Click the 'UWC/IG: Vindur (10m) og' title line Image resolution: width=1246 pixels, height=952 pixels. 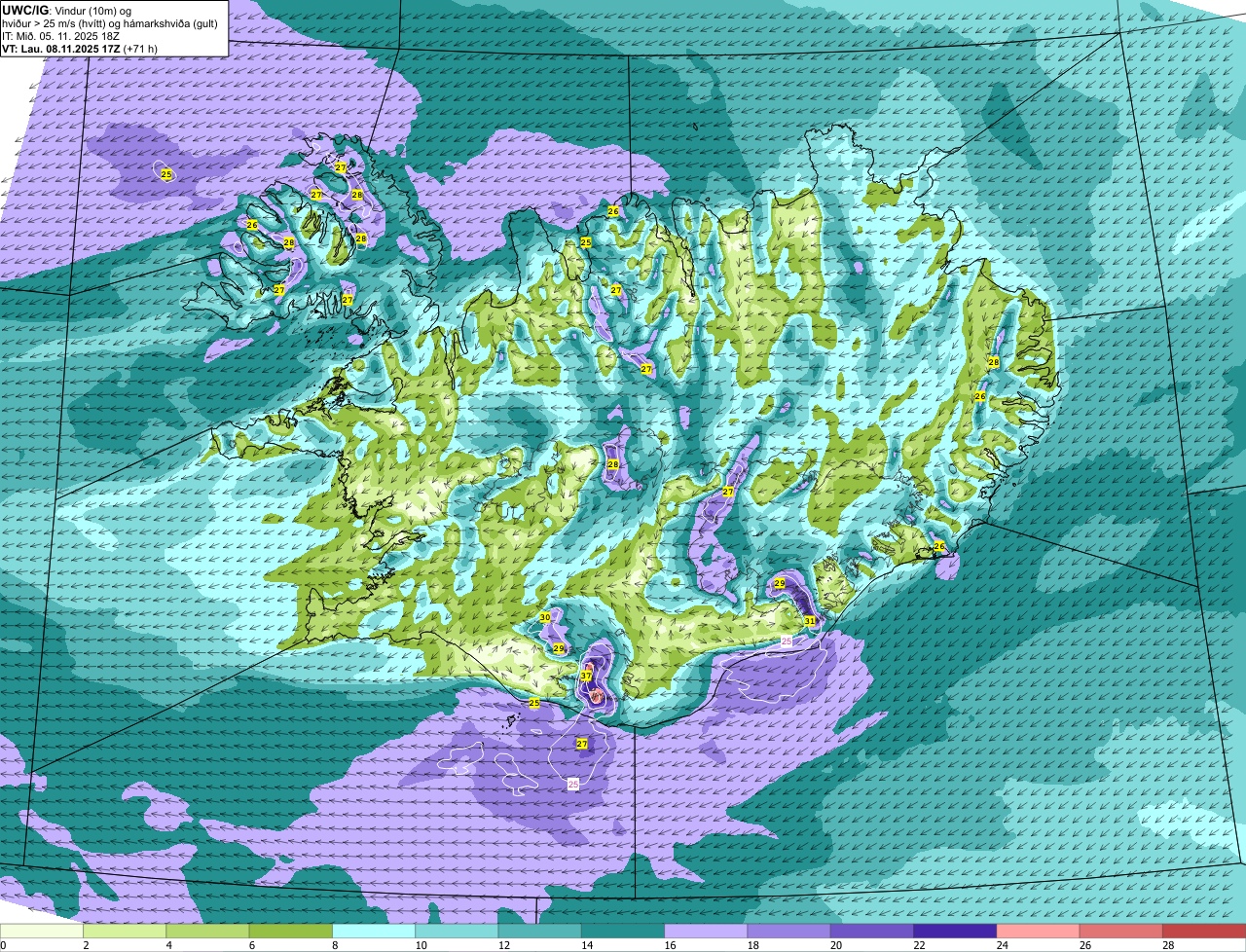pyautogui.click(x=67, y=10)
